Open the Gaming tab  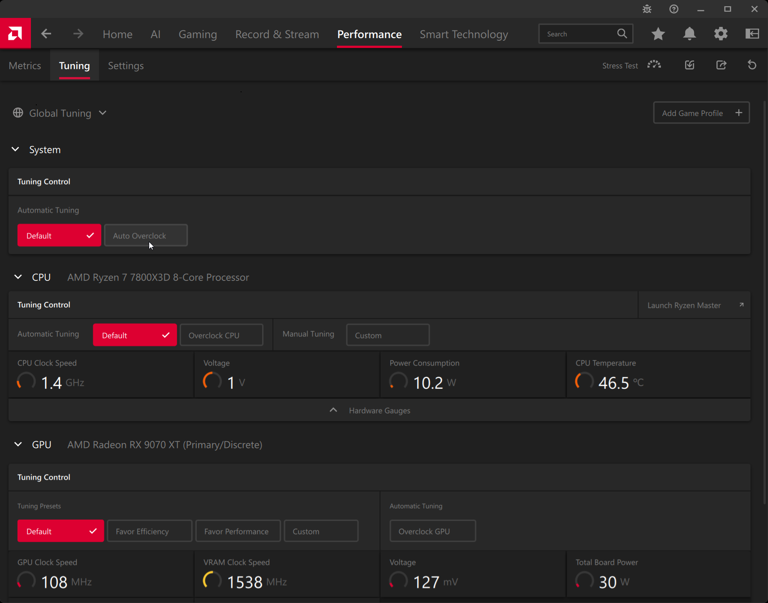[x=198, y=34]
